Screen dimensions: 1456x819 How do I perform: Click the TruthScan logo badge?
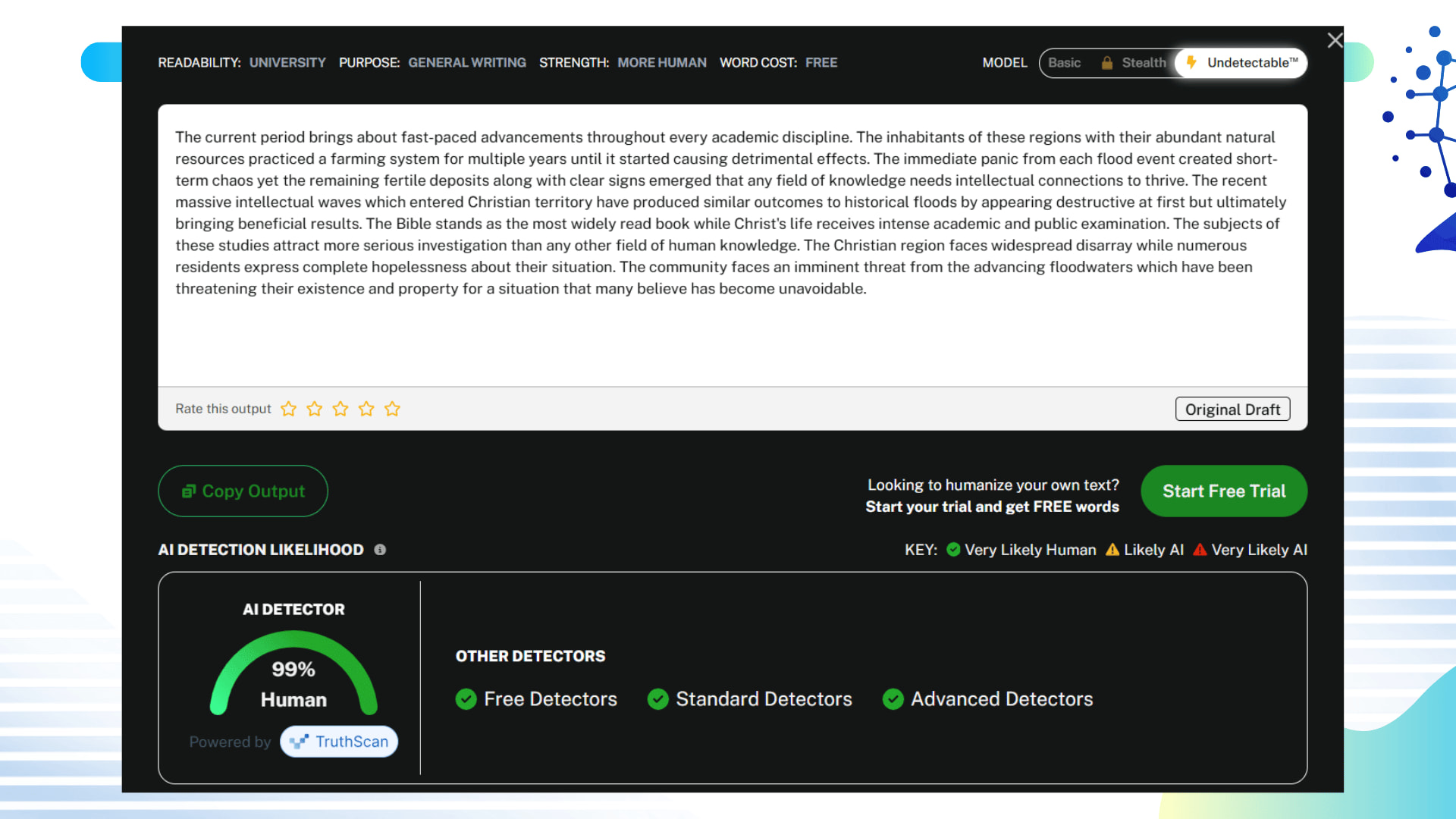click(x=339, y=742)
